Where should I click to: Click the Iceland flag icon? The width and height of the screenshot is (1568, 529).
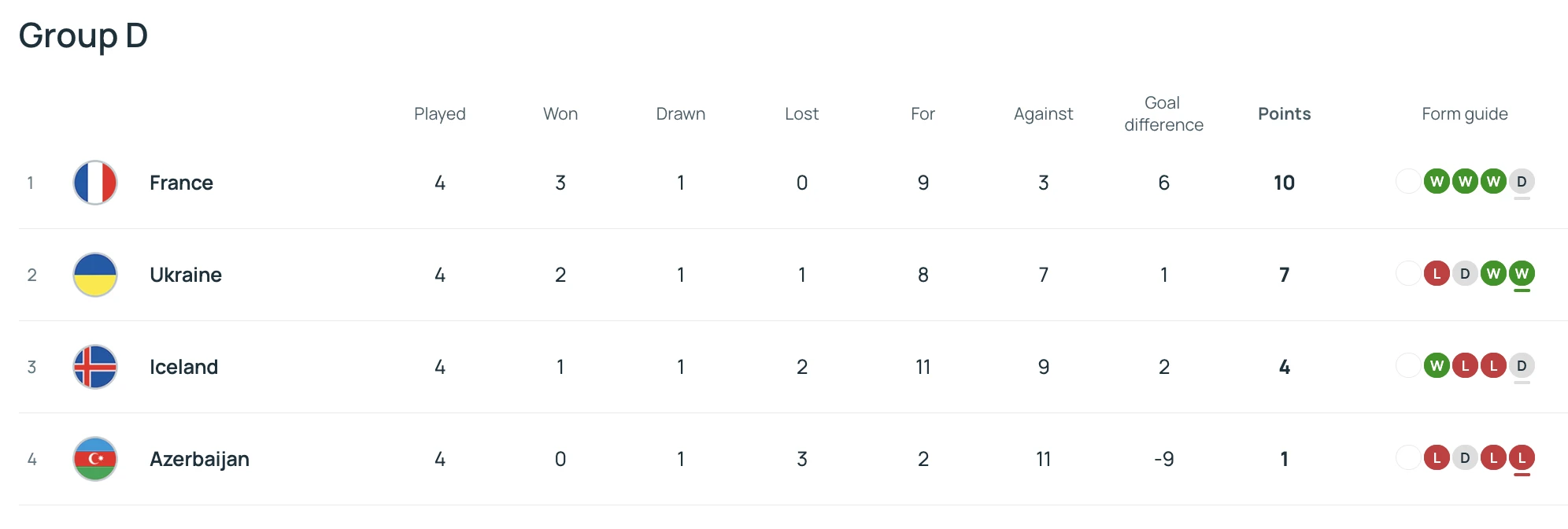pyautogui.click(x=95, y=367)
